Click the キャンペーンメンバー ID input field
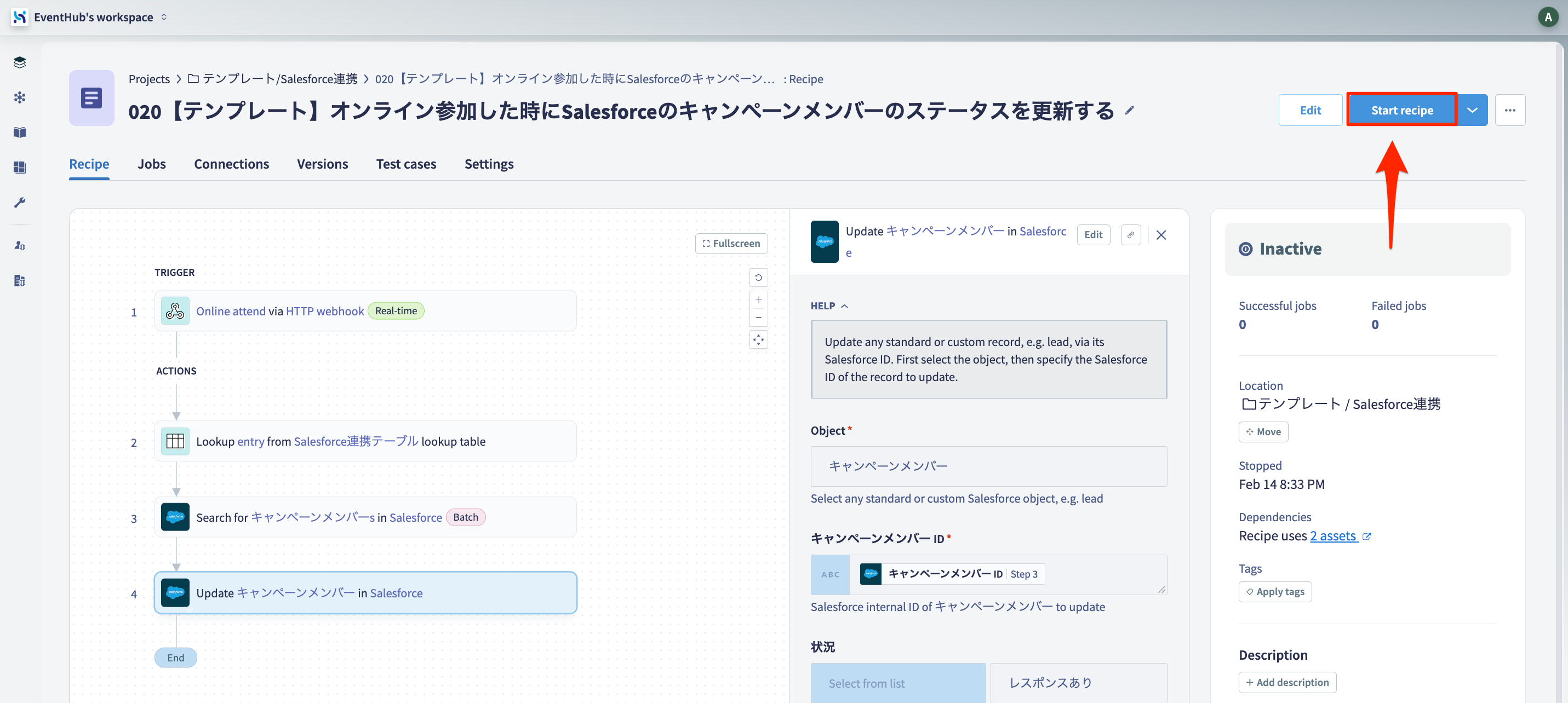The width and height of the screenshot is (1568, 703). click(x=988, y=575)
